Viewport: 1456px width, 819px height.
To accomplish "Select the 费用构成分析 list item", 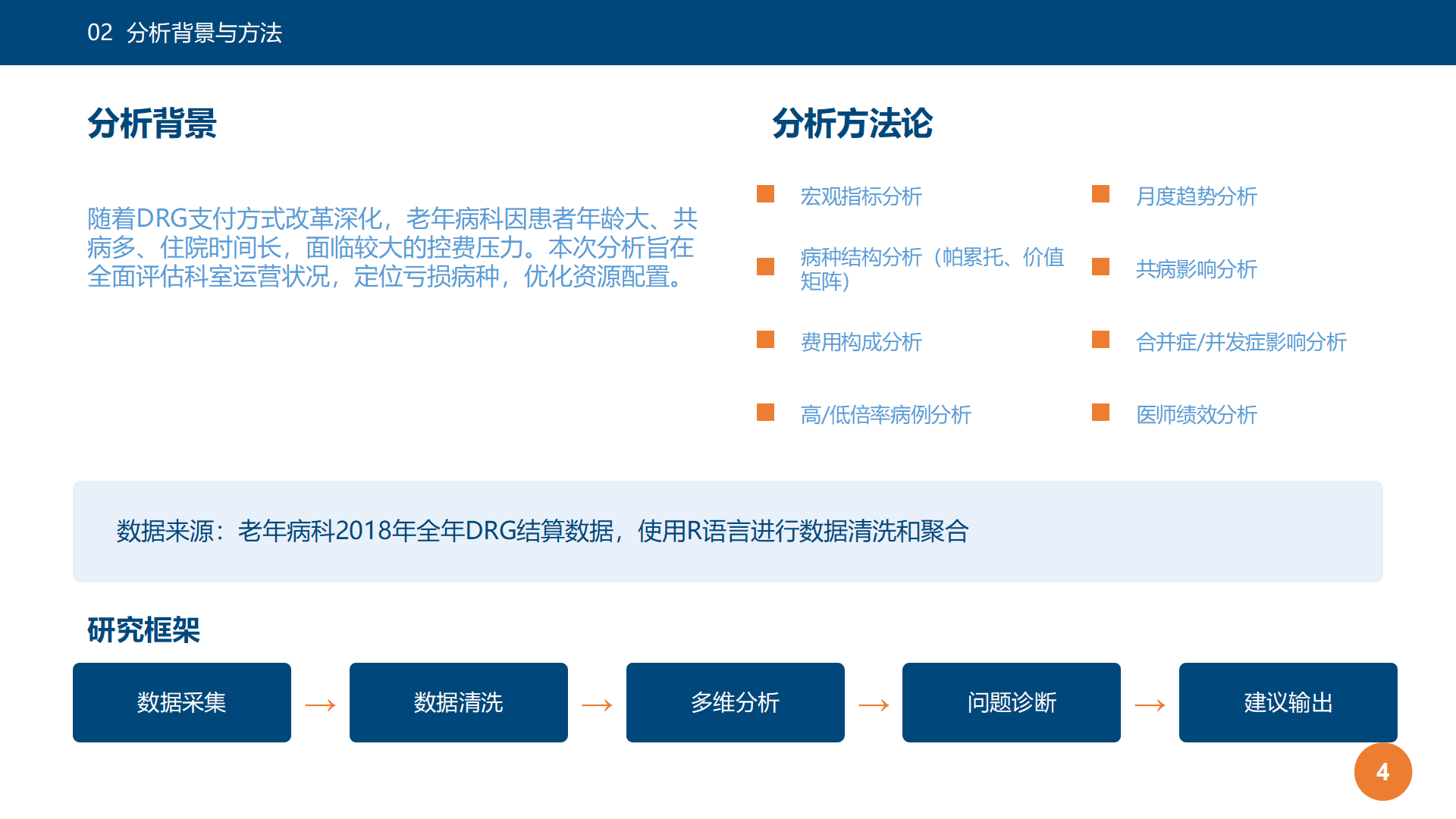I will pyautogui.click(x=861, y=342).
